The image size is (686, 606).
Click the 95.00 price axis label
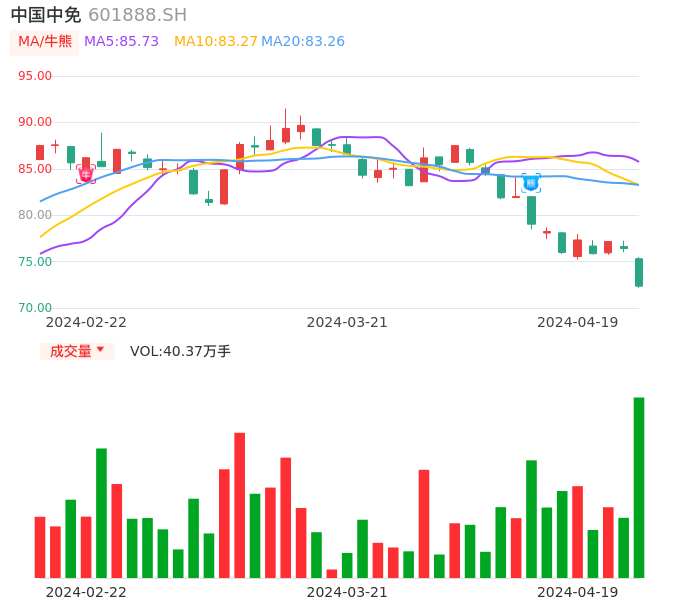(35, 76)
